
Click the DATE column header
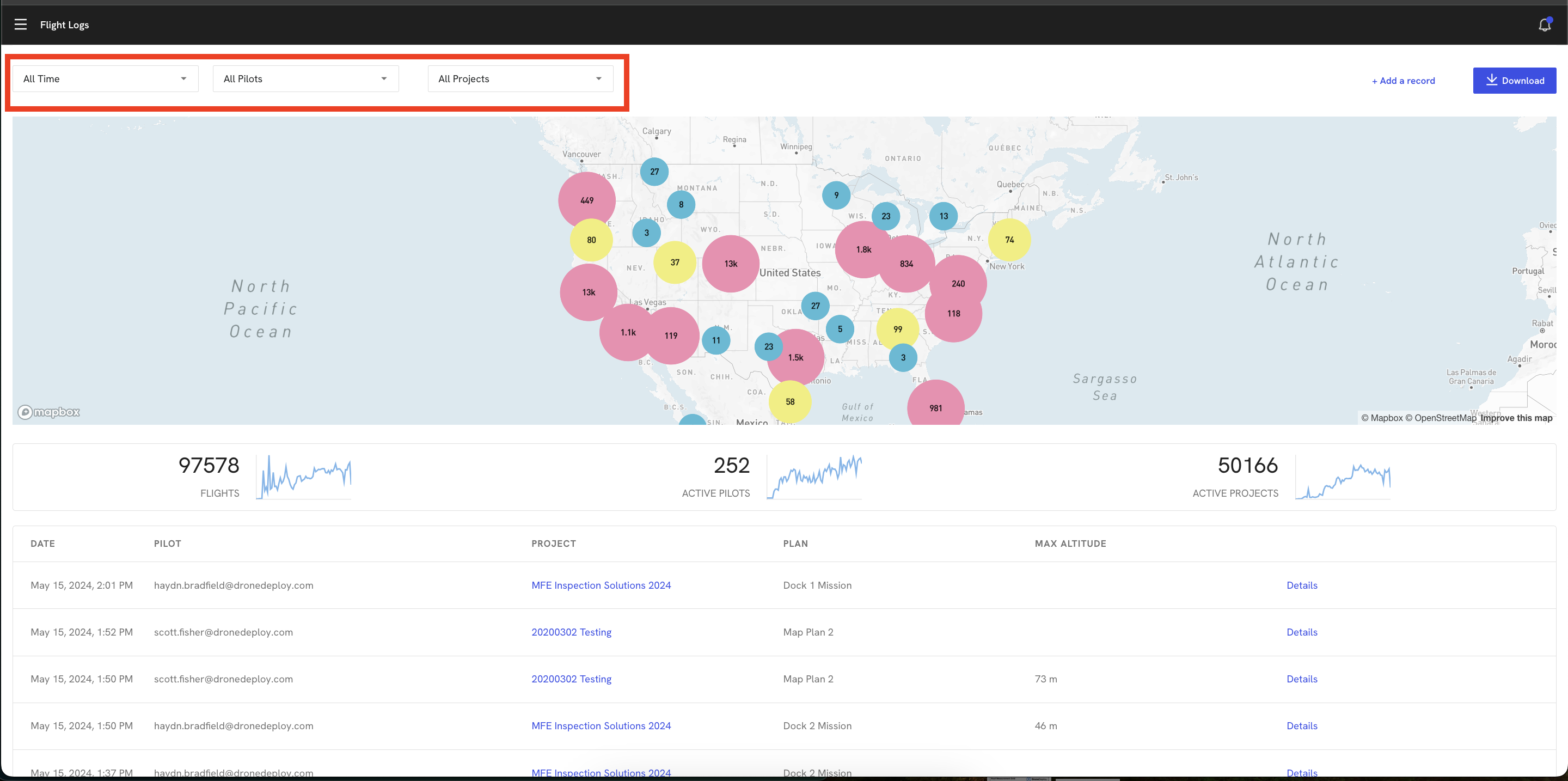[42, 544]
